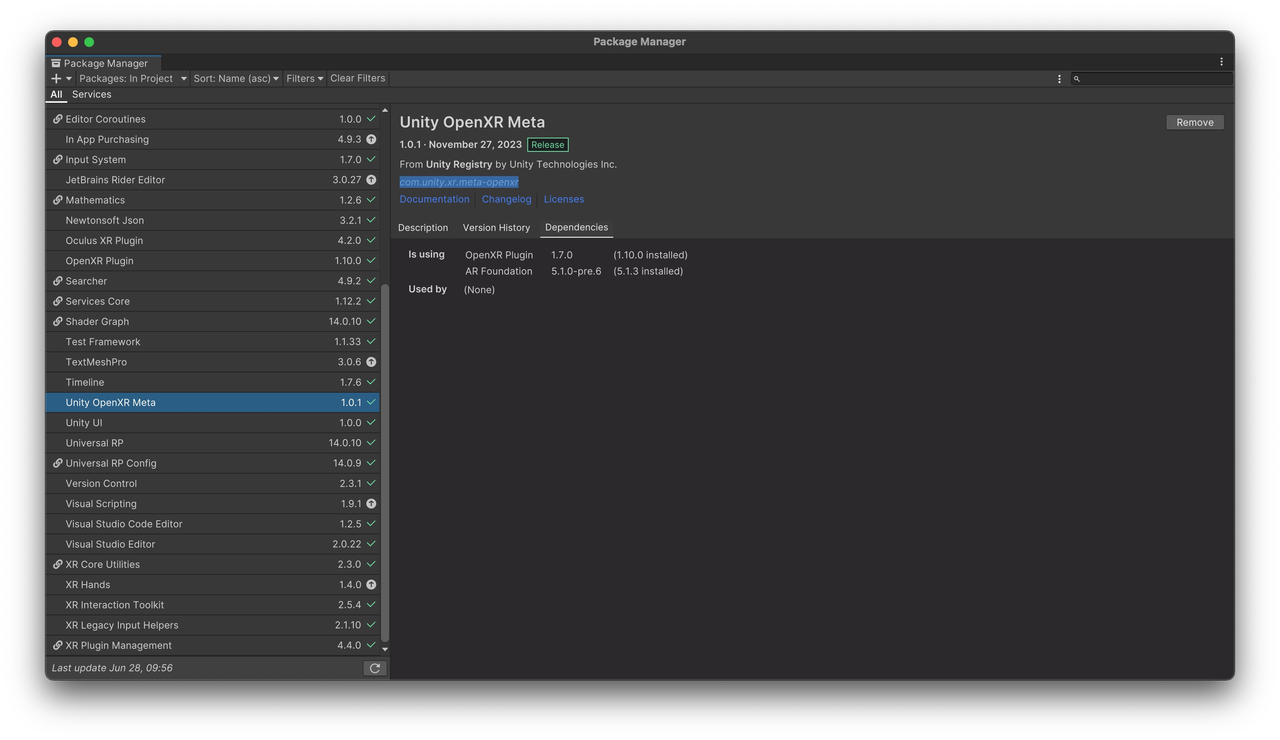Click the OpenXR Plugin dependency entry
This screenshot has height=740, width=1280.
[499, 255]
